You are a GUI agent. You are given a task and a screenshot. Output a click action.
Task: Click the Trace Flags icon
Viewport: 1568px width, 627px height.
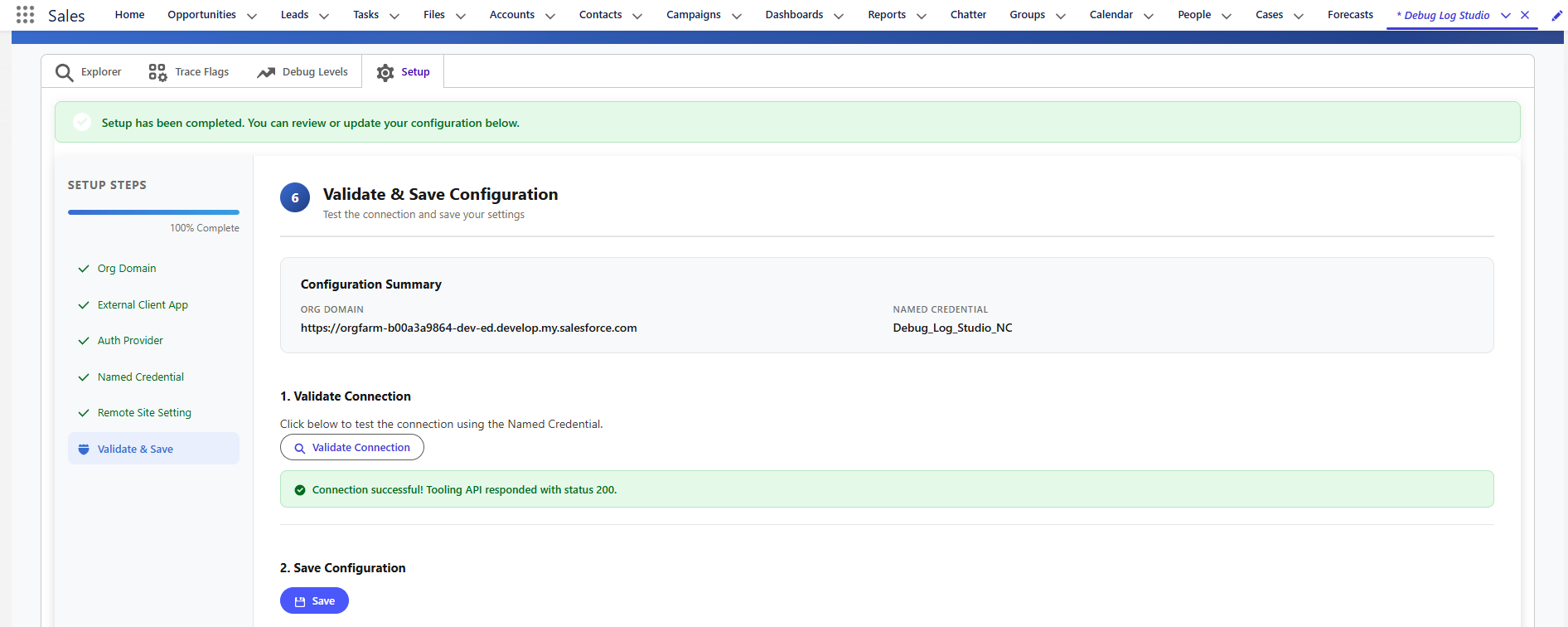pyautogui.click(x=157, y=72)
